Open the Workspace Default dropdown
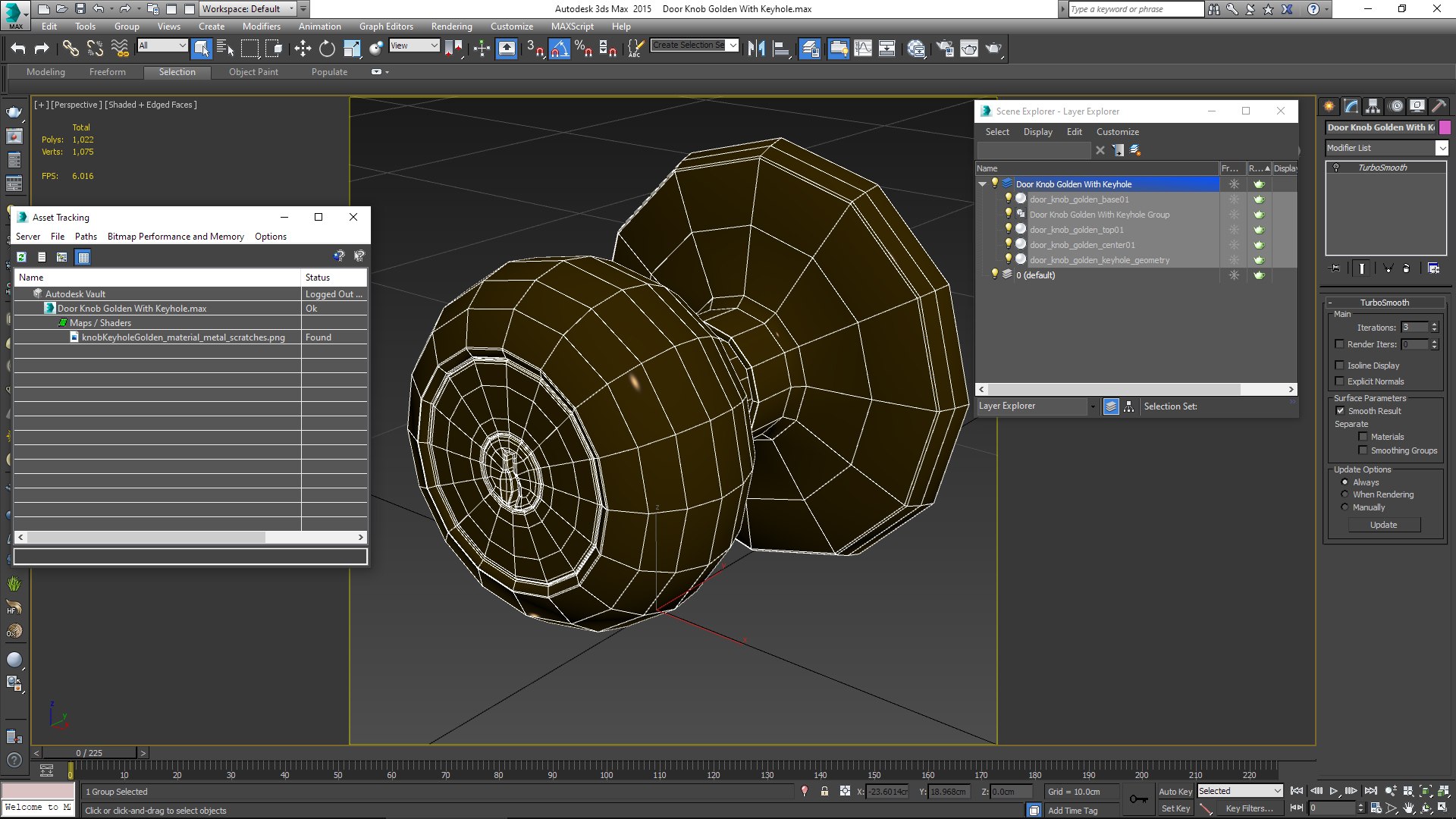 click(248, 9)
